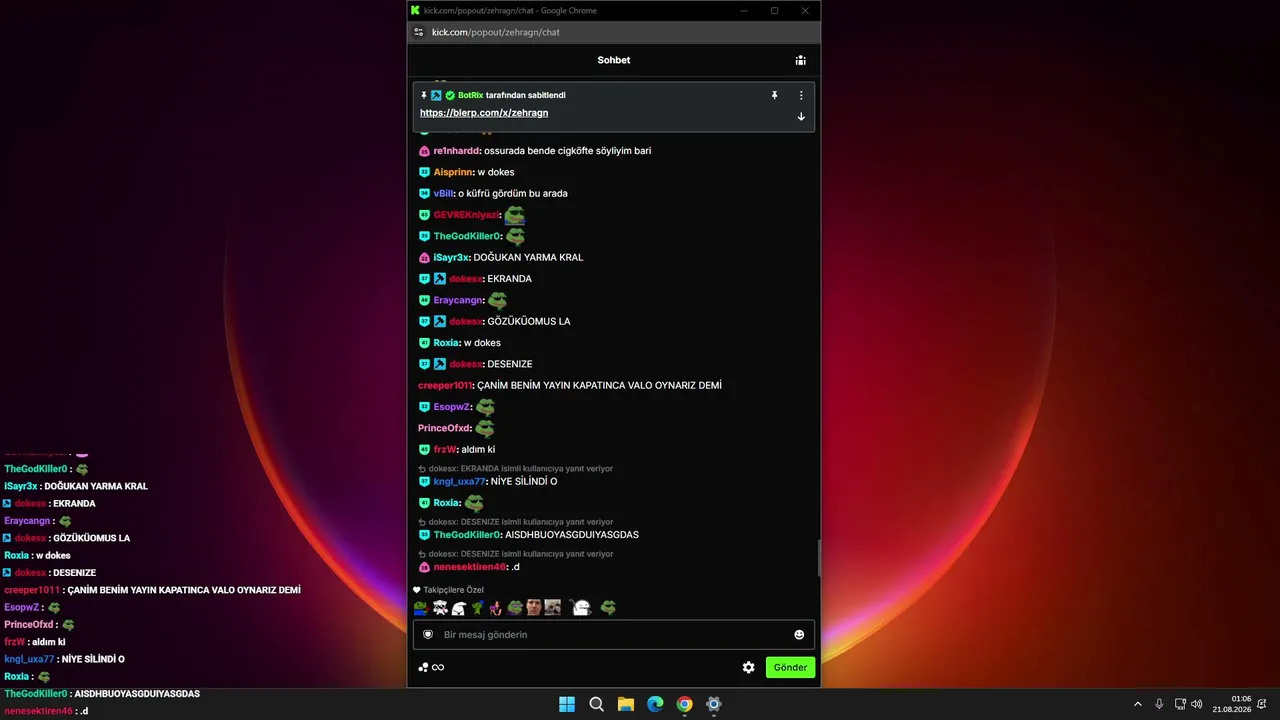Launch Microsoft Edge from the taskbar
1280x720 pixels.
click(x=655, y=704)
